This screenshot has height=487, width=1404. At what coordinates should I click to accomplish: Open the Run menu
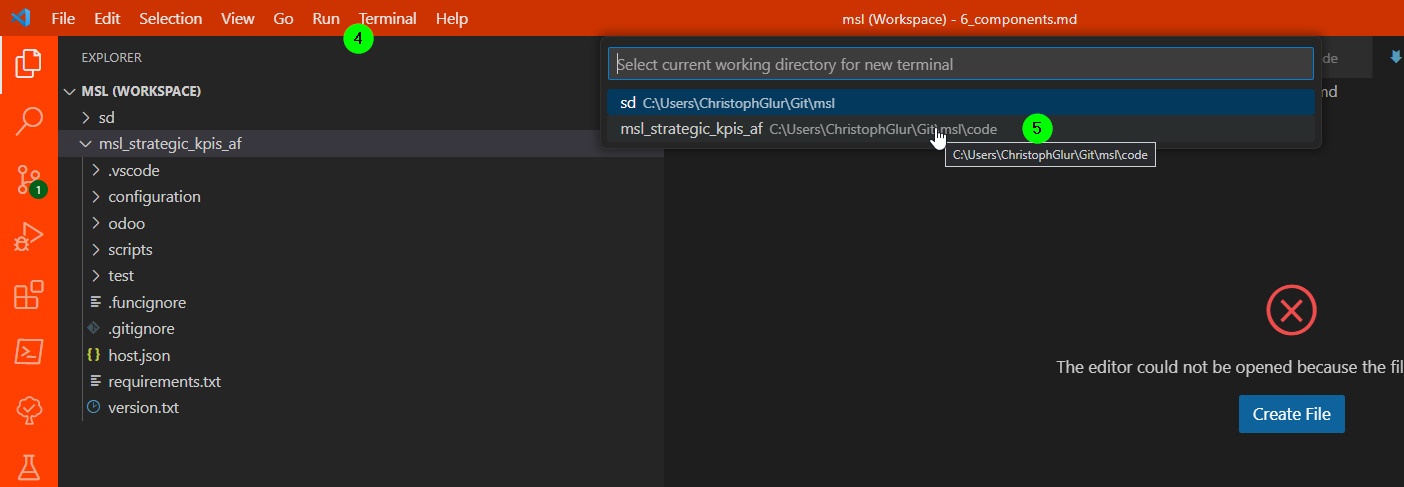(x=326, y=18)
